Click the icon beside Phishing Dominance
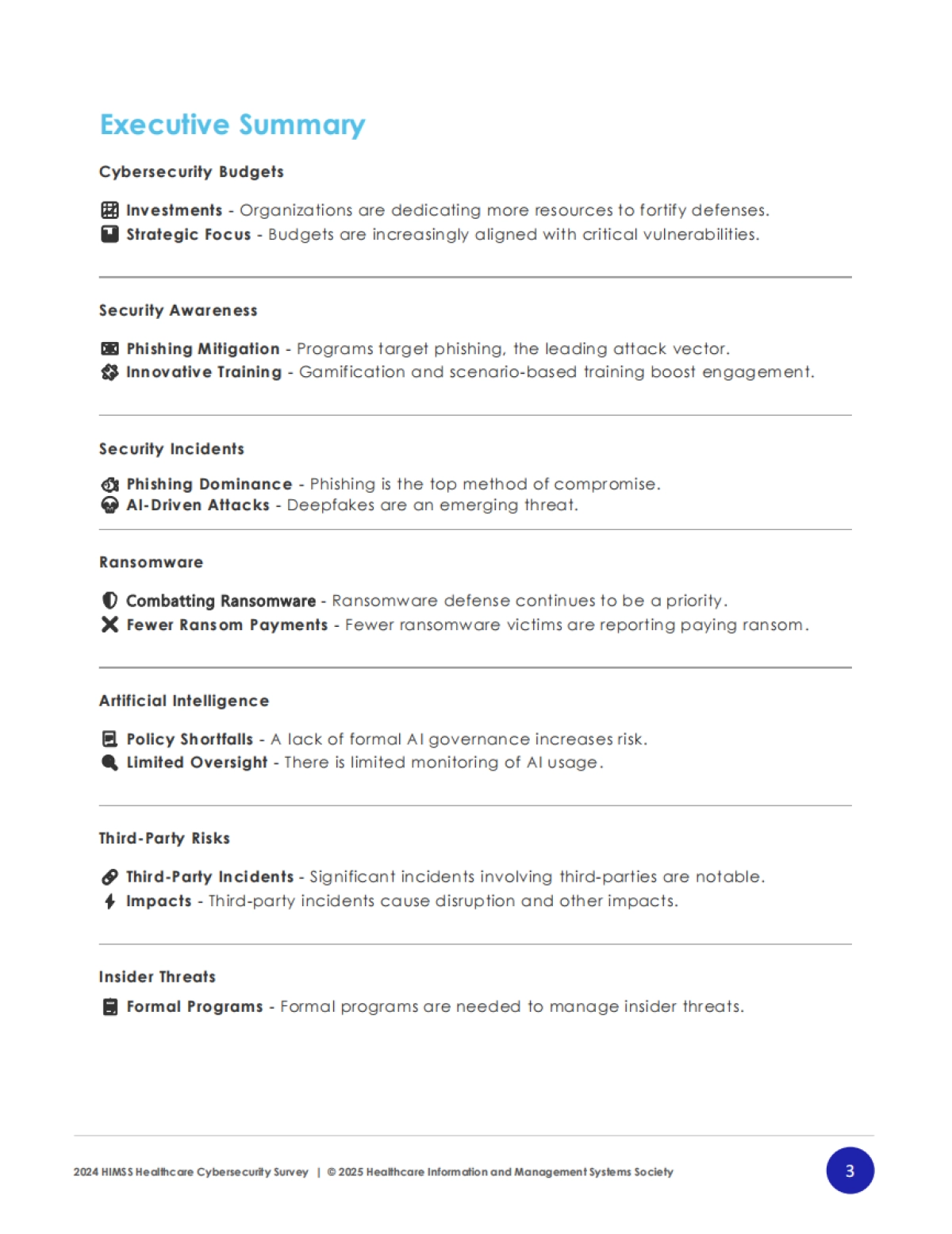The width and height of the screenshot is (952, 1234). [110, 484]
